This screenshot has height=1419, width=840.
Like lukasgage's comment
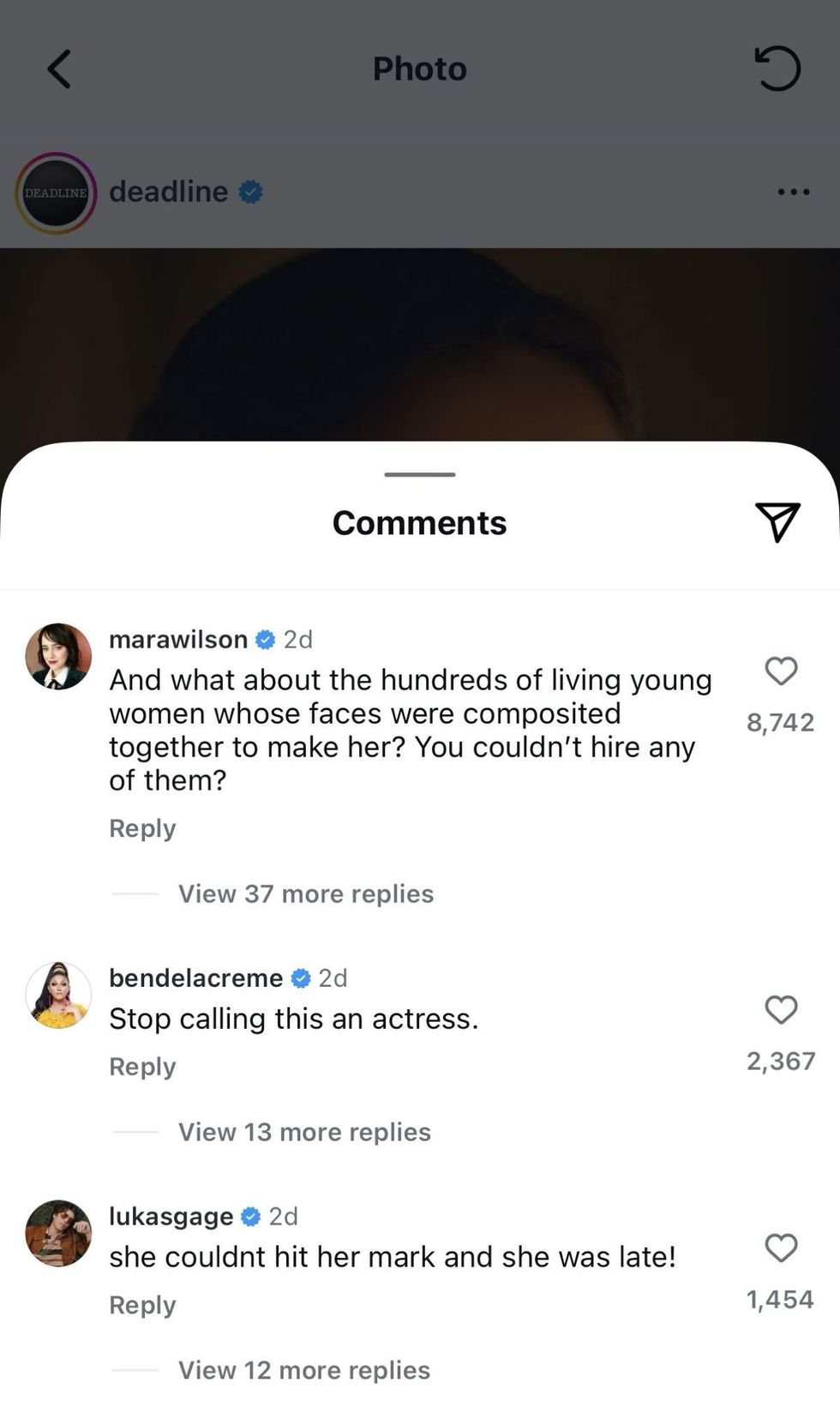click(781, 1249)
